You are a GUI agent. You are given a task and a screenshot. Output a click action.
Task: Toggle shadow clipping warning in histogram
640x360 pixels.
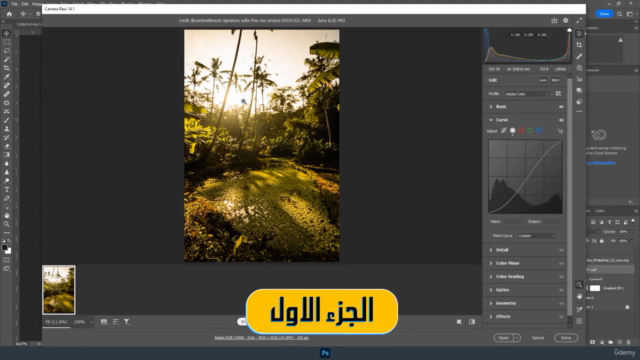point(486,30)
